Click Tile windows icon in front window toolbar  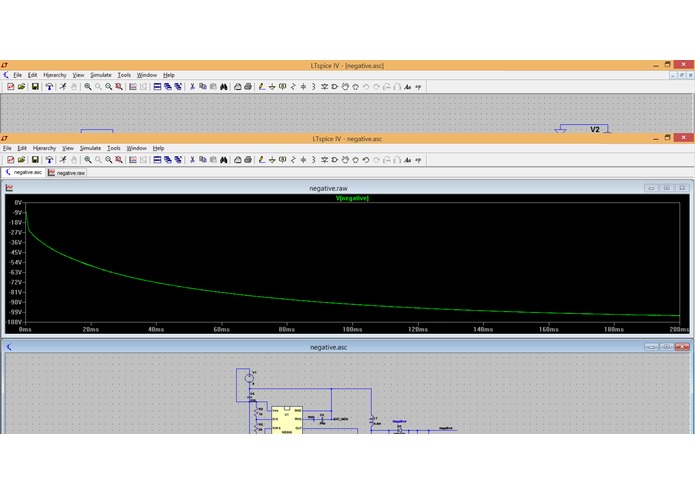(x=157, y=160)
